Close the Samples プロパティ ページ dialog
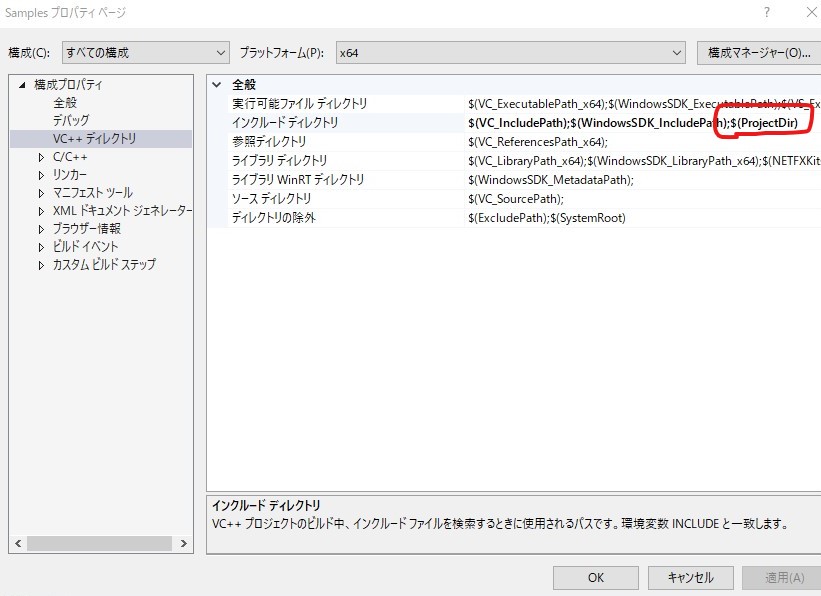The image size is (821, 596). tap(811, 12)
